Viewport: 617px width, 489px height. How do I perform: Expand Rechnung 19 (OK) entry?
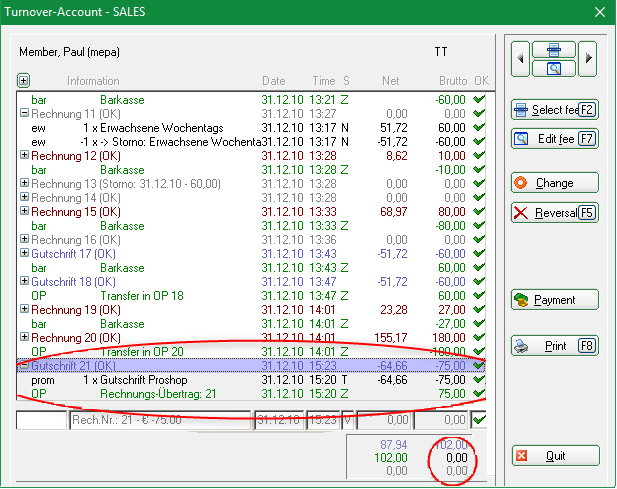point(24,309)
